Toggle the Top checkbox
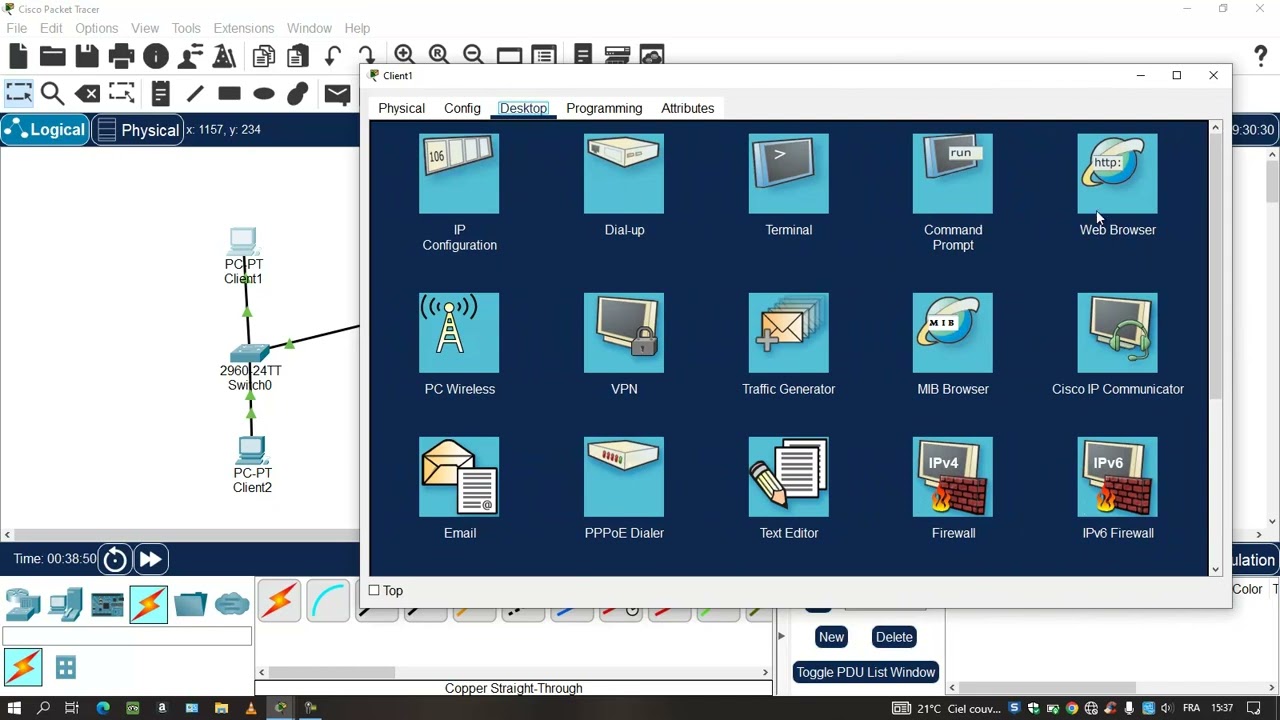 tap(374, 591)
